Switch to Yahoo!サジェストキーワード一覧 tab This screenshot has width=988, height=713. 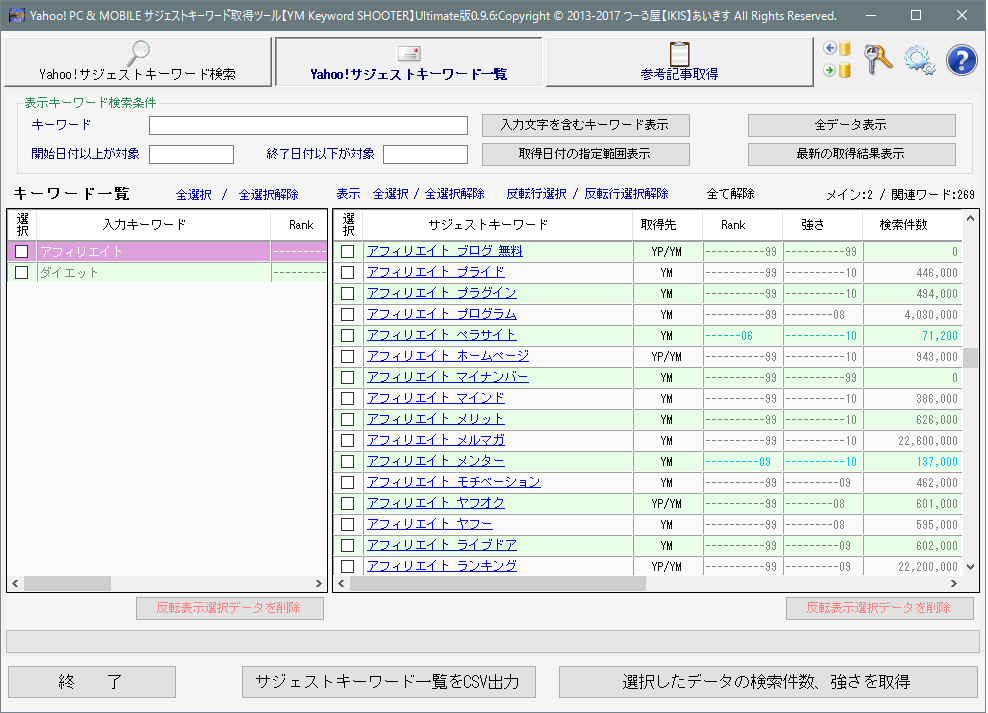pyautogui.click(x=408, y=62)
